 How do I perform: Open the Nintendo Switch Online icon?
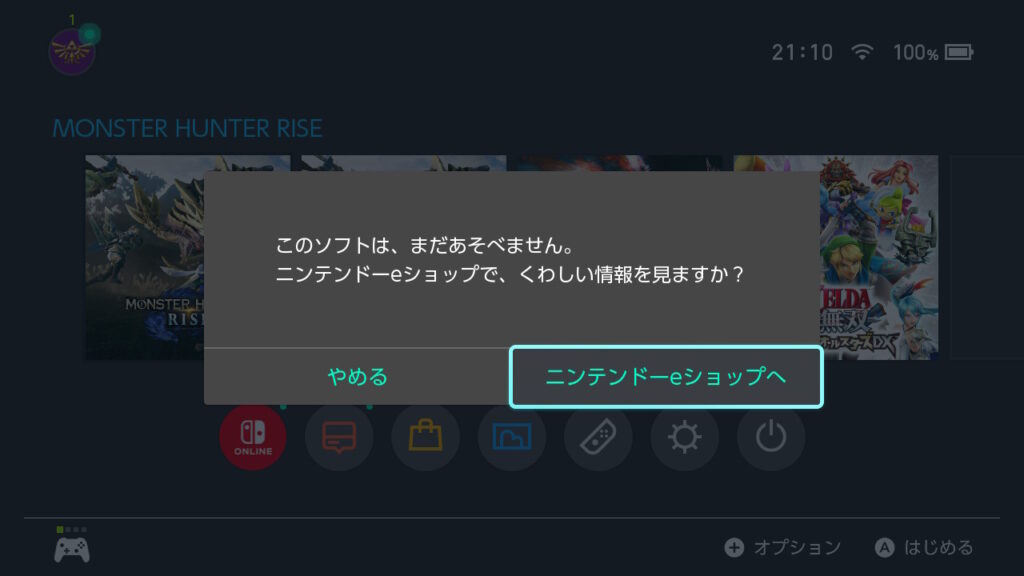click(x=253, y=436)
